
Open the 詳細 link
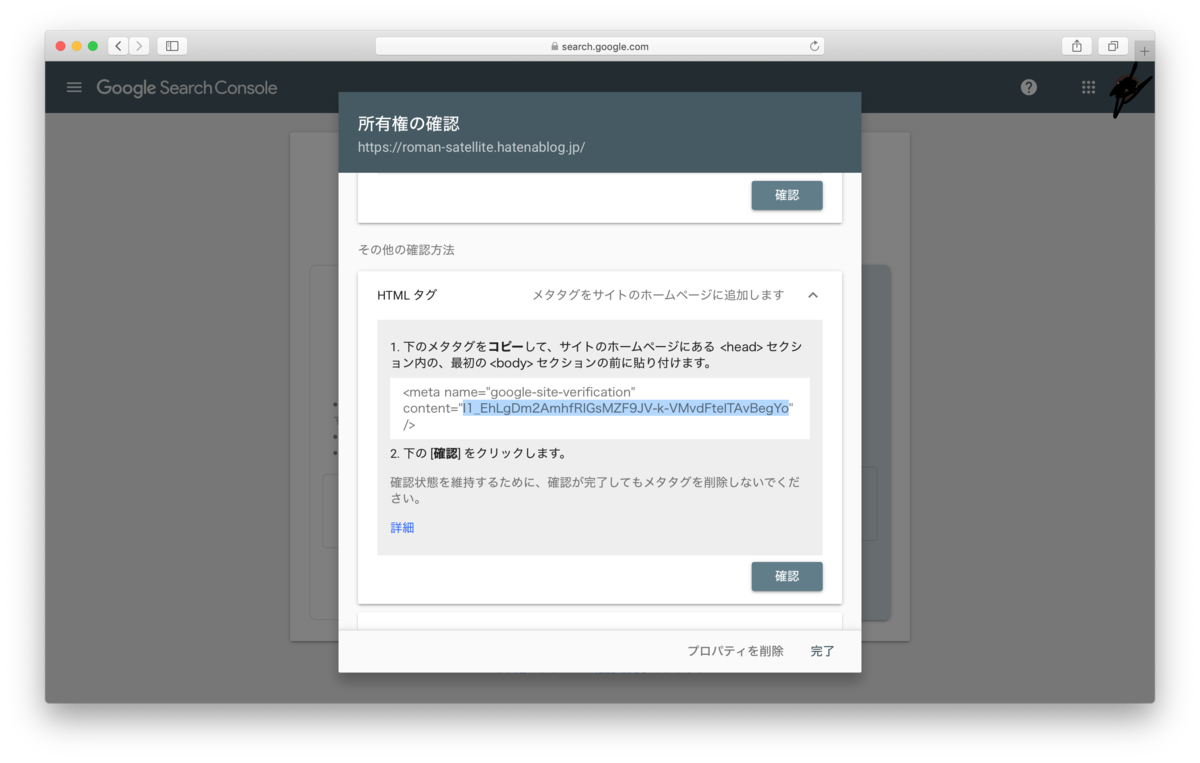[x=402, y=528]
